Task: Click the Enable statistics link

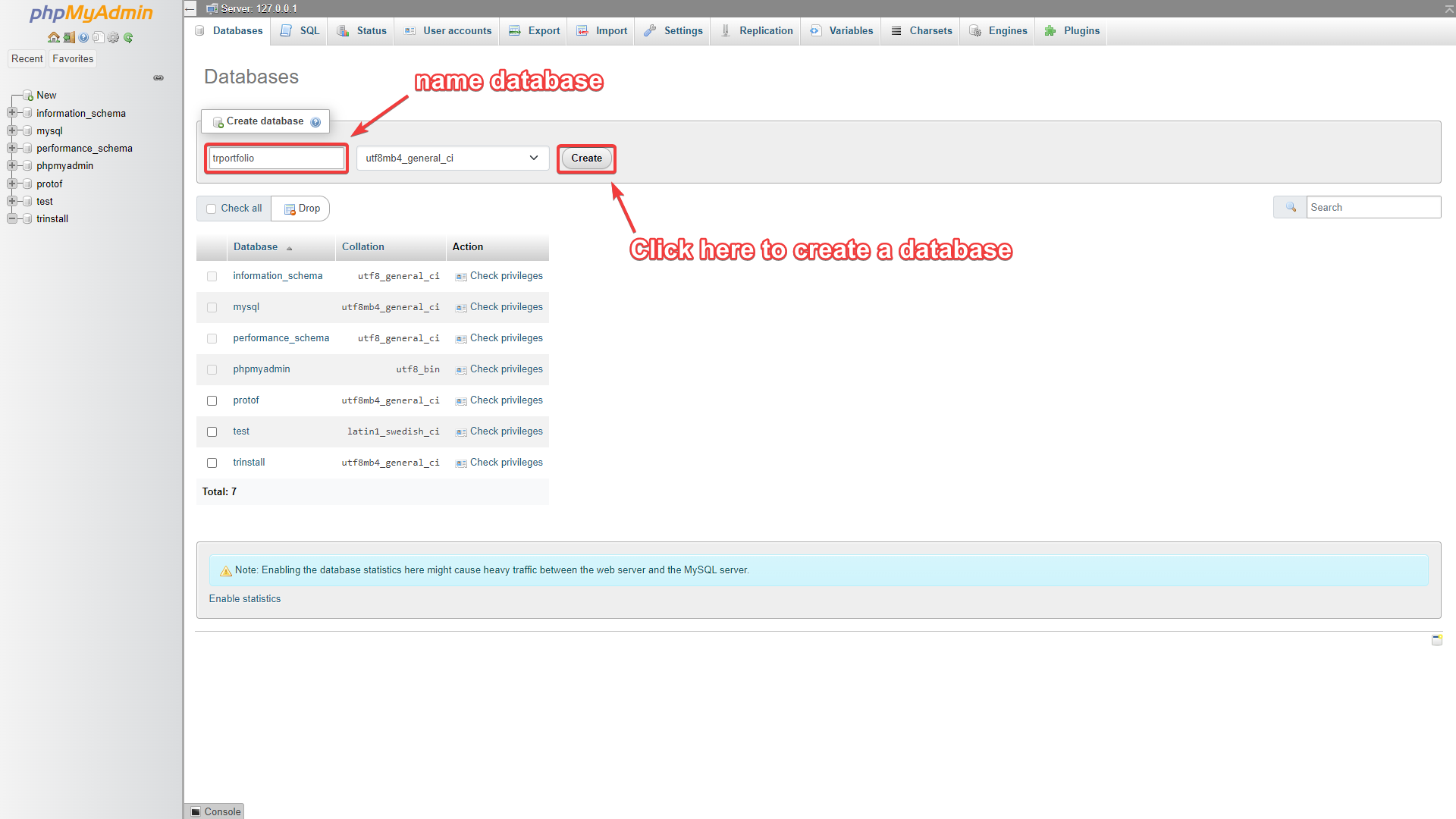Action: tap(244, 598)
